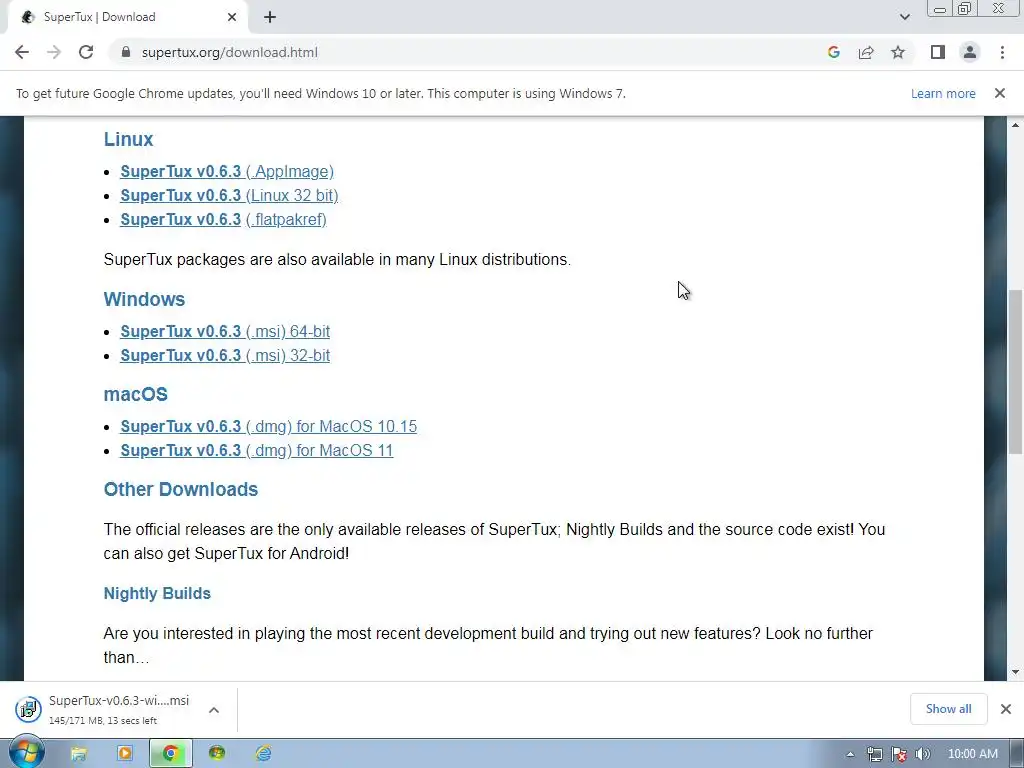Image resolution: width=1024 pixels, height=768 pixels.
Task: Download dmg for MacOS 11
Action: pyautogui.click(x=257, y=451)
